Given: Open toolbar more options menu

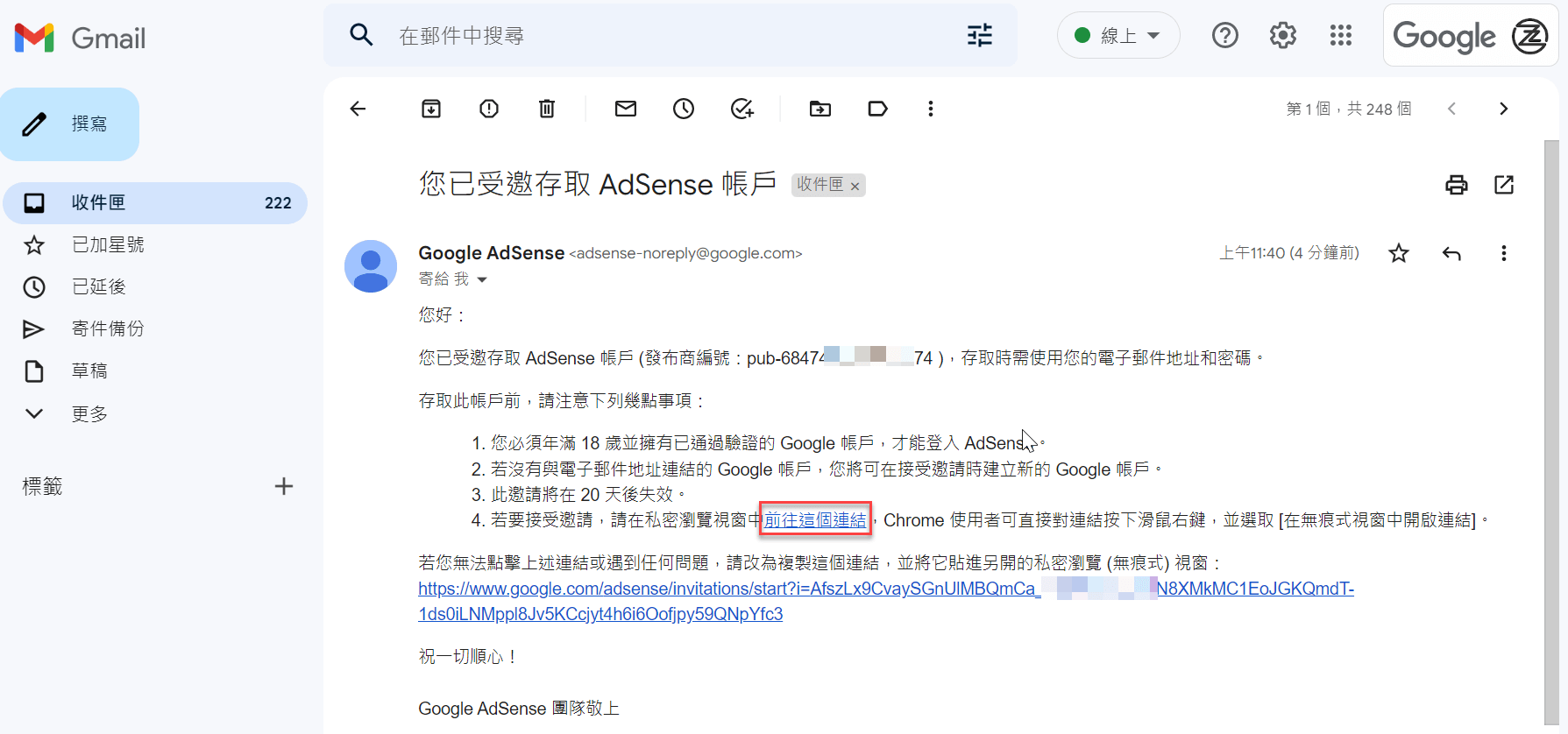Looking at the screenshot, I should coord(931,109).
